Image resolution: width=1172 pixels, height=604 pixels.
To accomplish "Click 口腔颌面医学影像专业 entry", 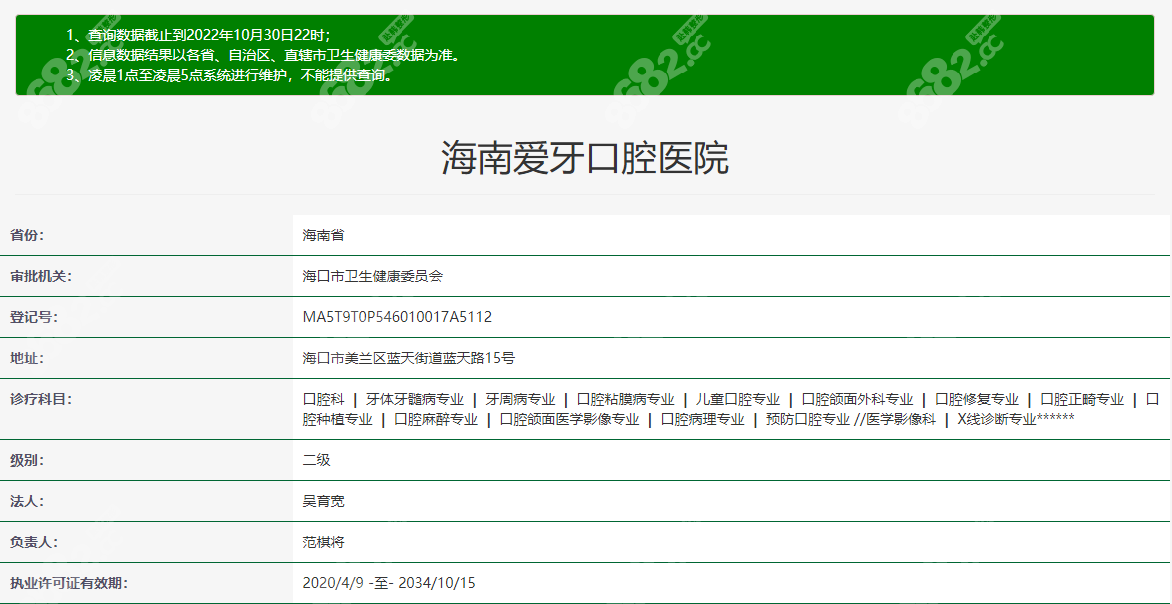I will (x=570, y=419).
